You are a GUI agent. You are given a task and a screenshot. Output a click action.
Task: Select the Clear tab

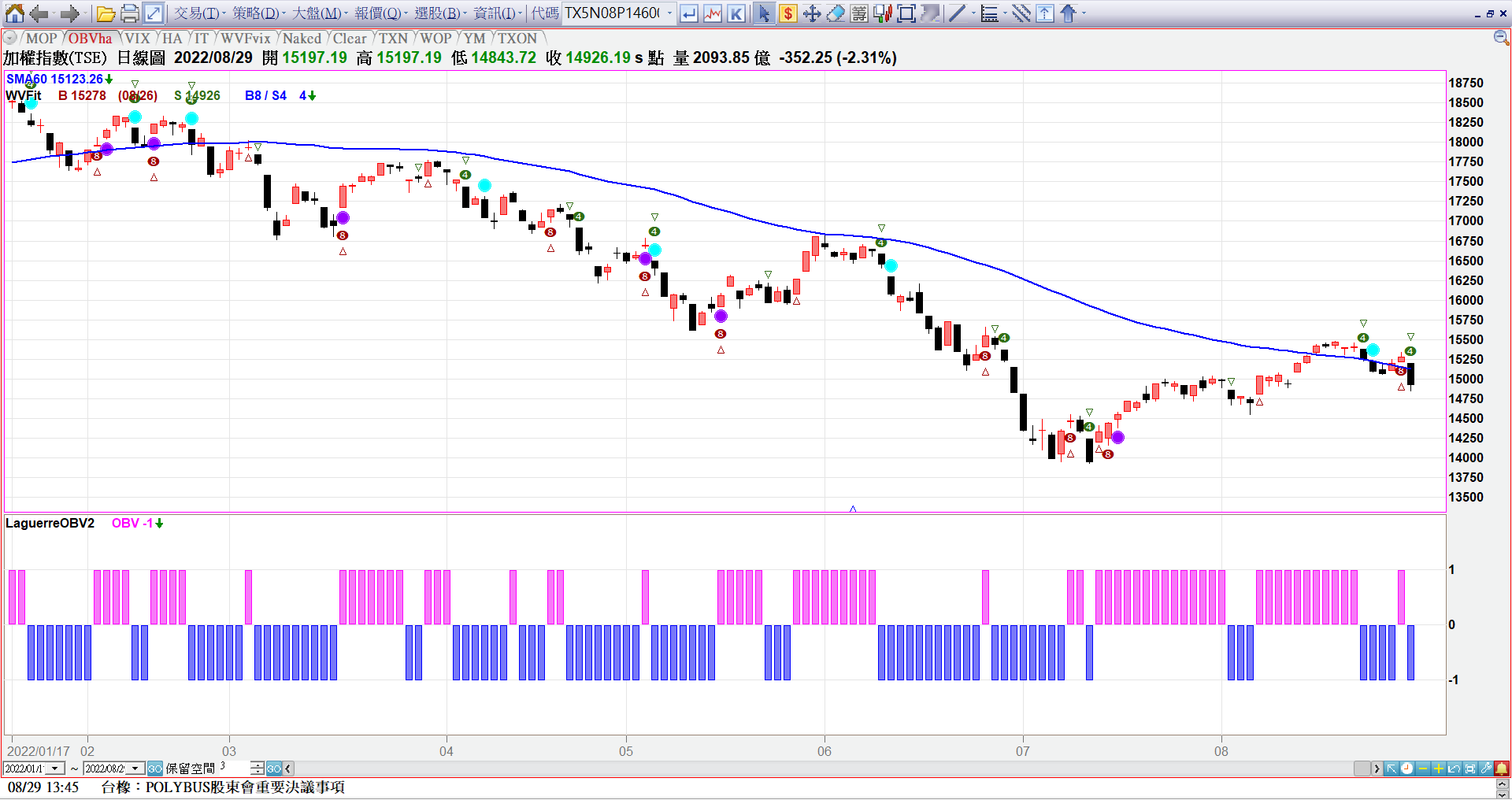click(350, 39)
